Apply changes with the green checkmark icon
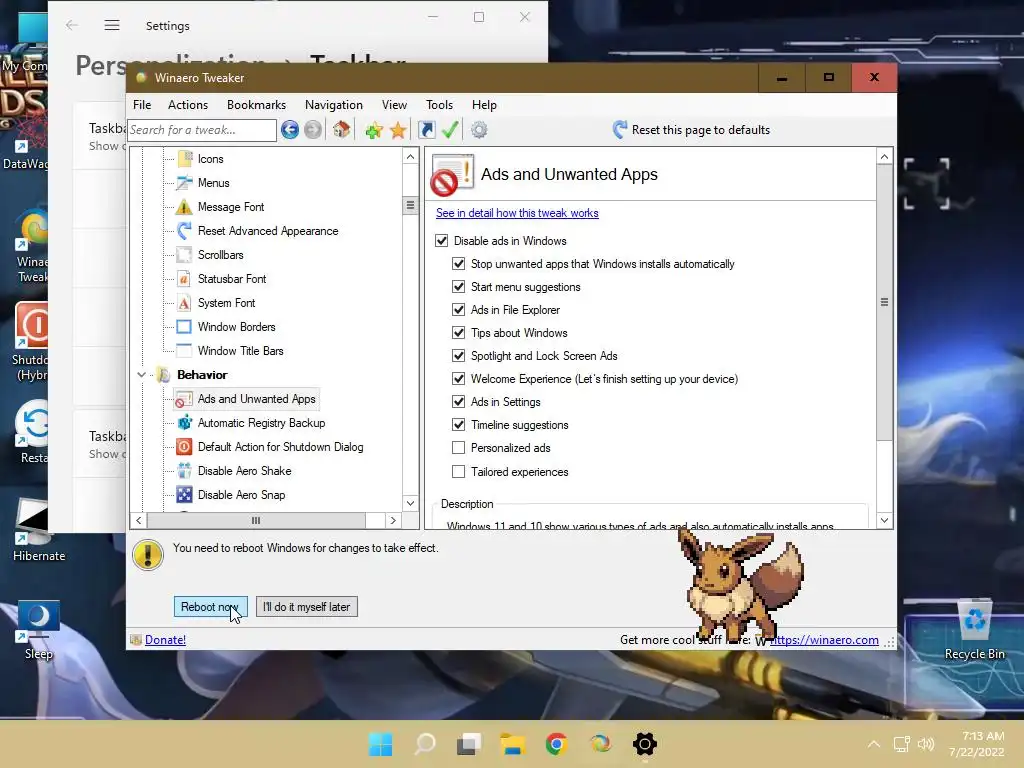Viewport: 1024px width, 768px height. (449, 130)
